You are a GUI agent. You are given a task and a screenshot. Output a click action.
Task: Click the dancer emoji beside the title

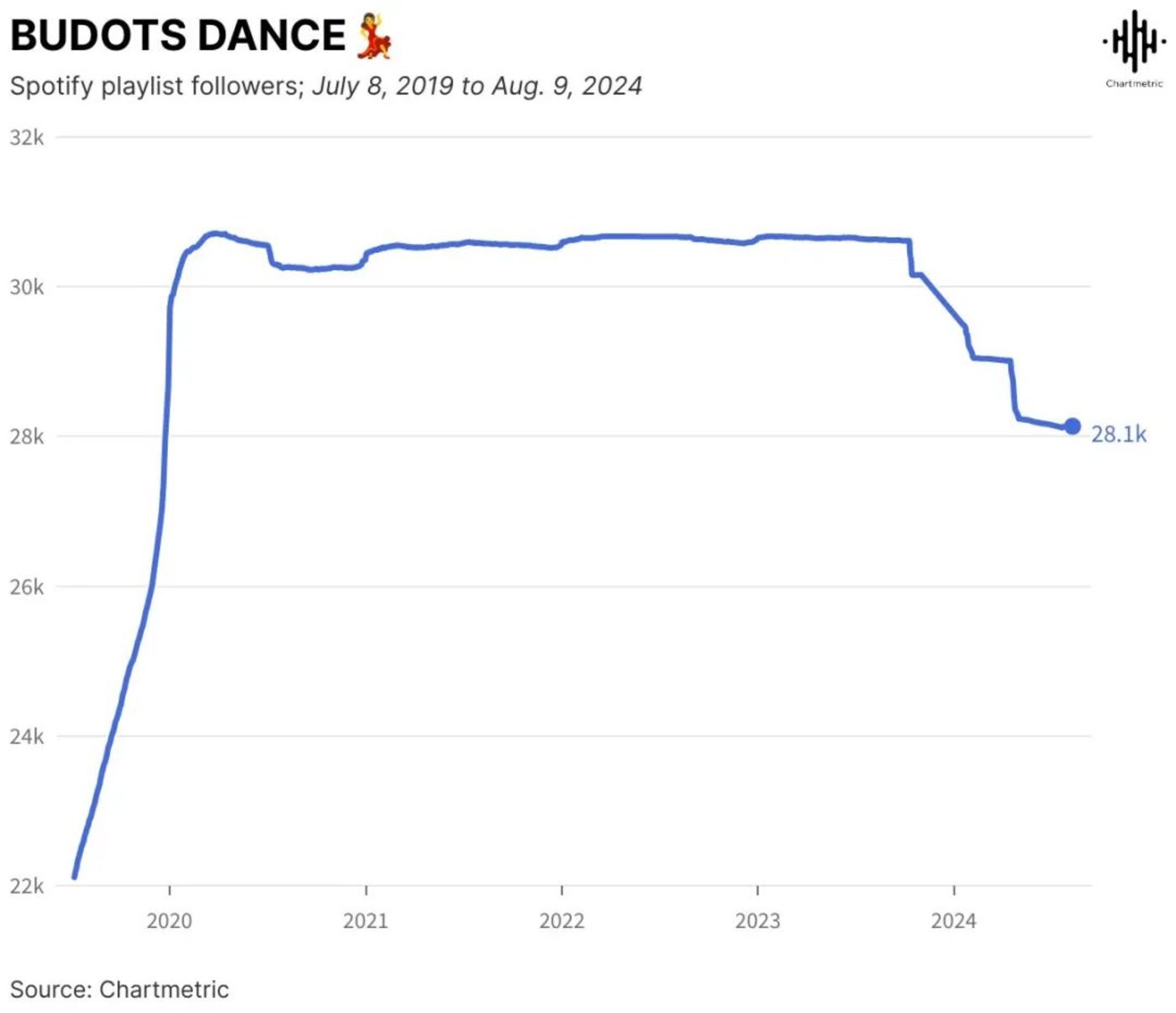pos(374,36)
